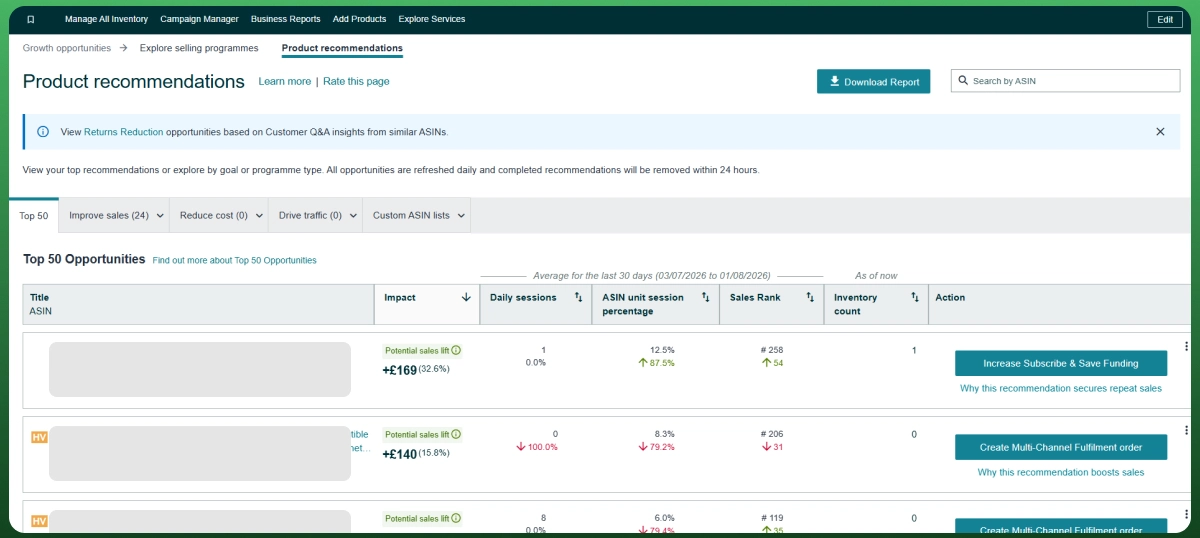
Task: Click the # 206 sales rank value
Action: coord(771,434)
